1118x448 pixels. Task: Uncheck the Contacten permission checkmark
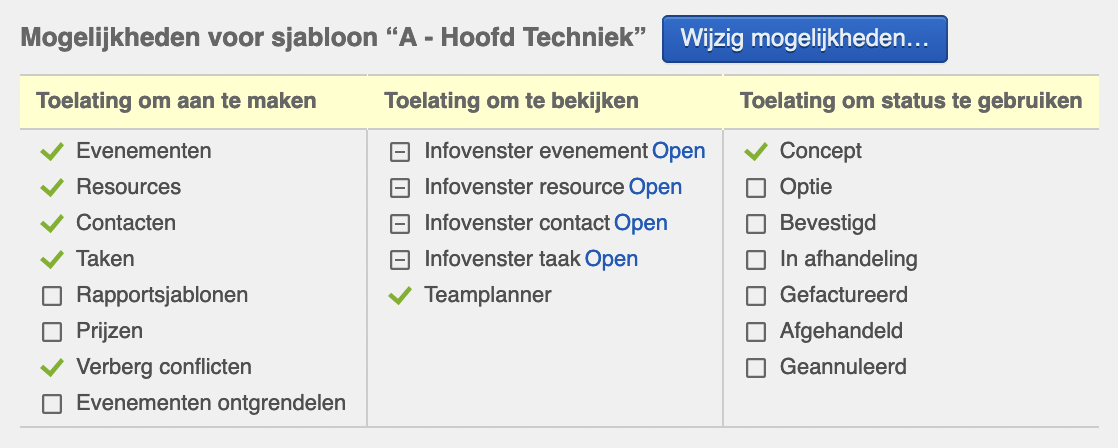coord(51,224)
